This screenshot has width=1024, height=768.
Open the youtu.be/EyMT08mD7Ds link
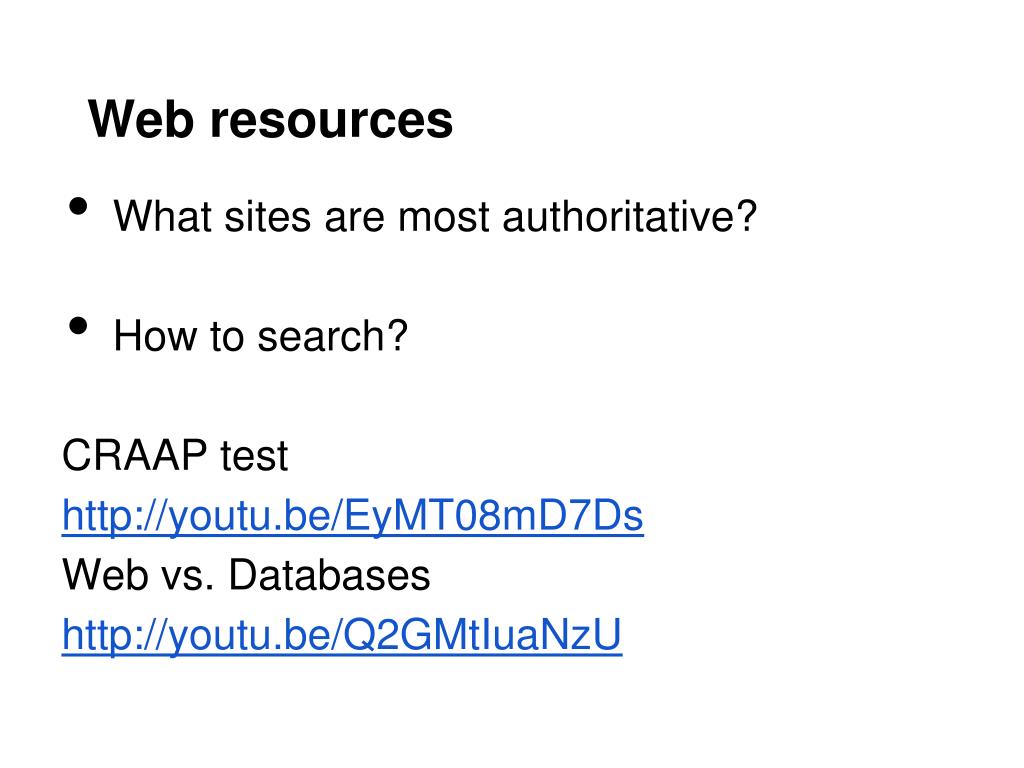point(353,516)
